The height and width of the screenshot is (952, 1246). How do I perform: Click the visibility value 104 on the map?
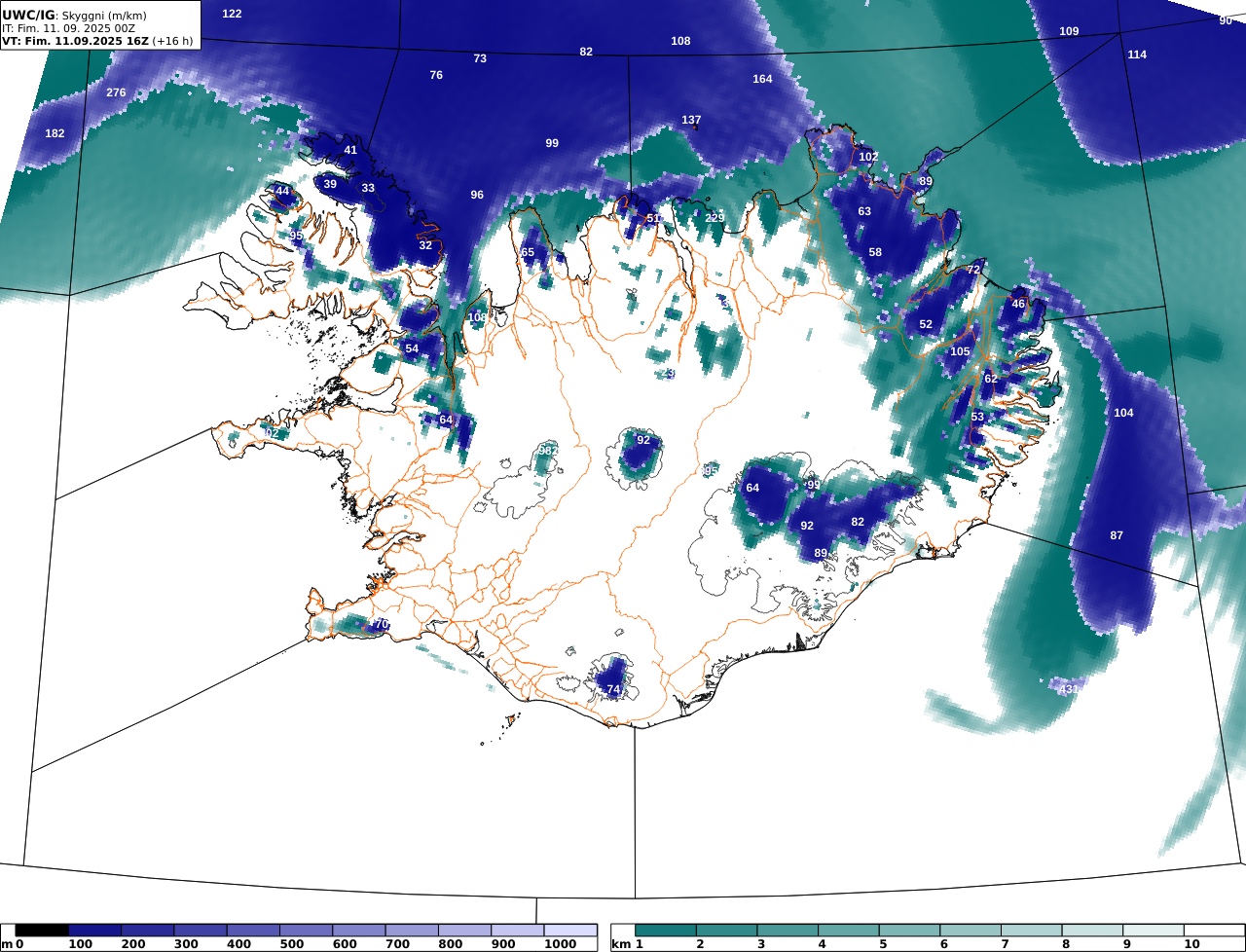1123,413
